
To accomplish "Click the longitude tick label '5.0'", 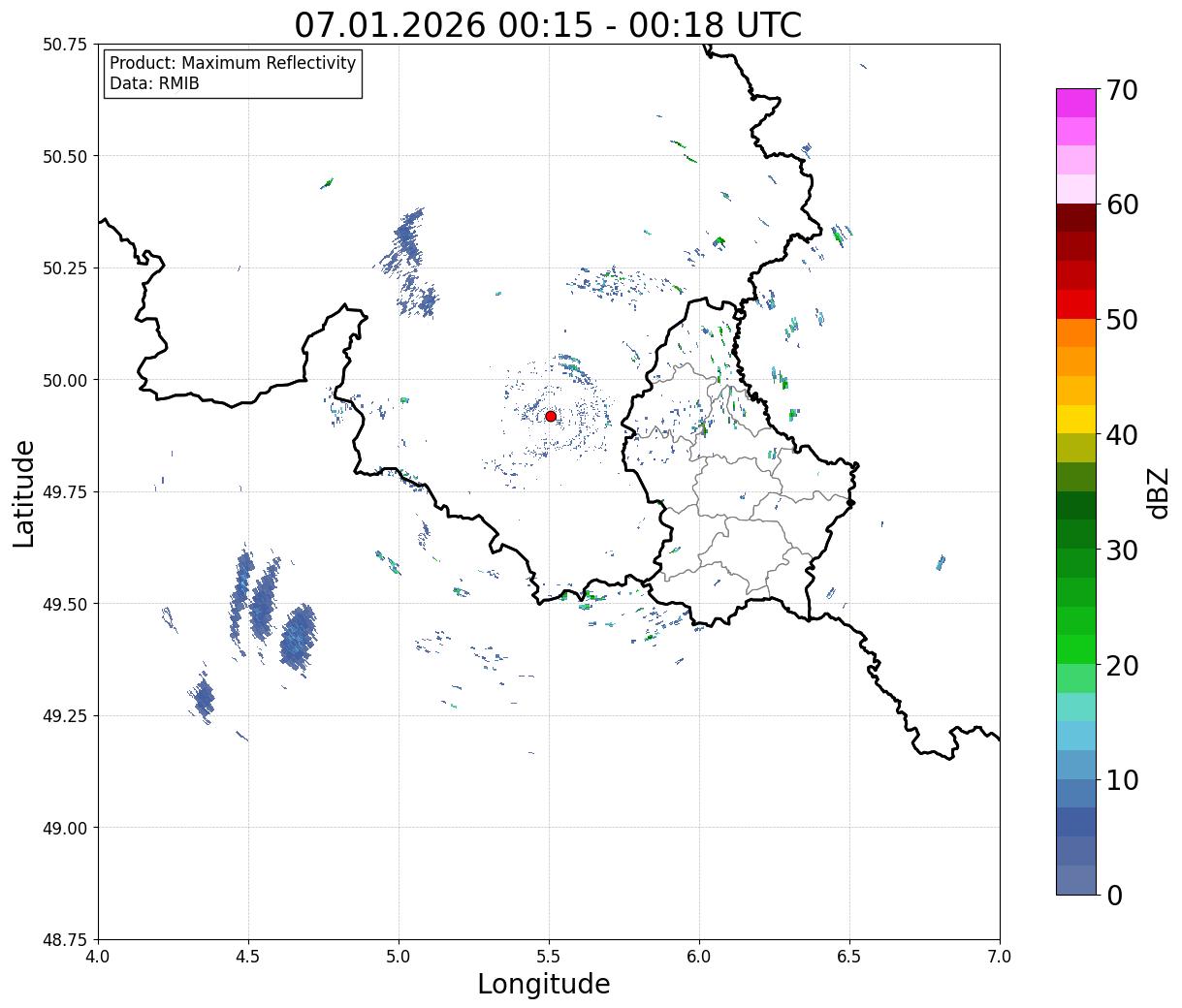I will point(399,957).
